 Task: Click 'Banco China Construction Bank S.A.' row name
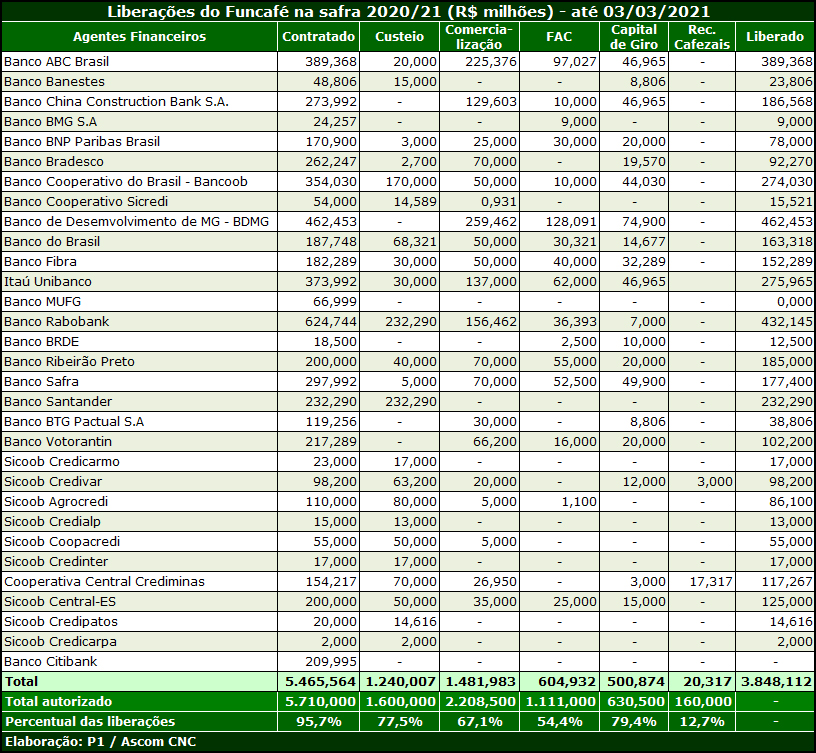117,101
